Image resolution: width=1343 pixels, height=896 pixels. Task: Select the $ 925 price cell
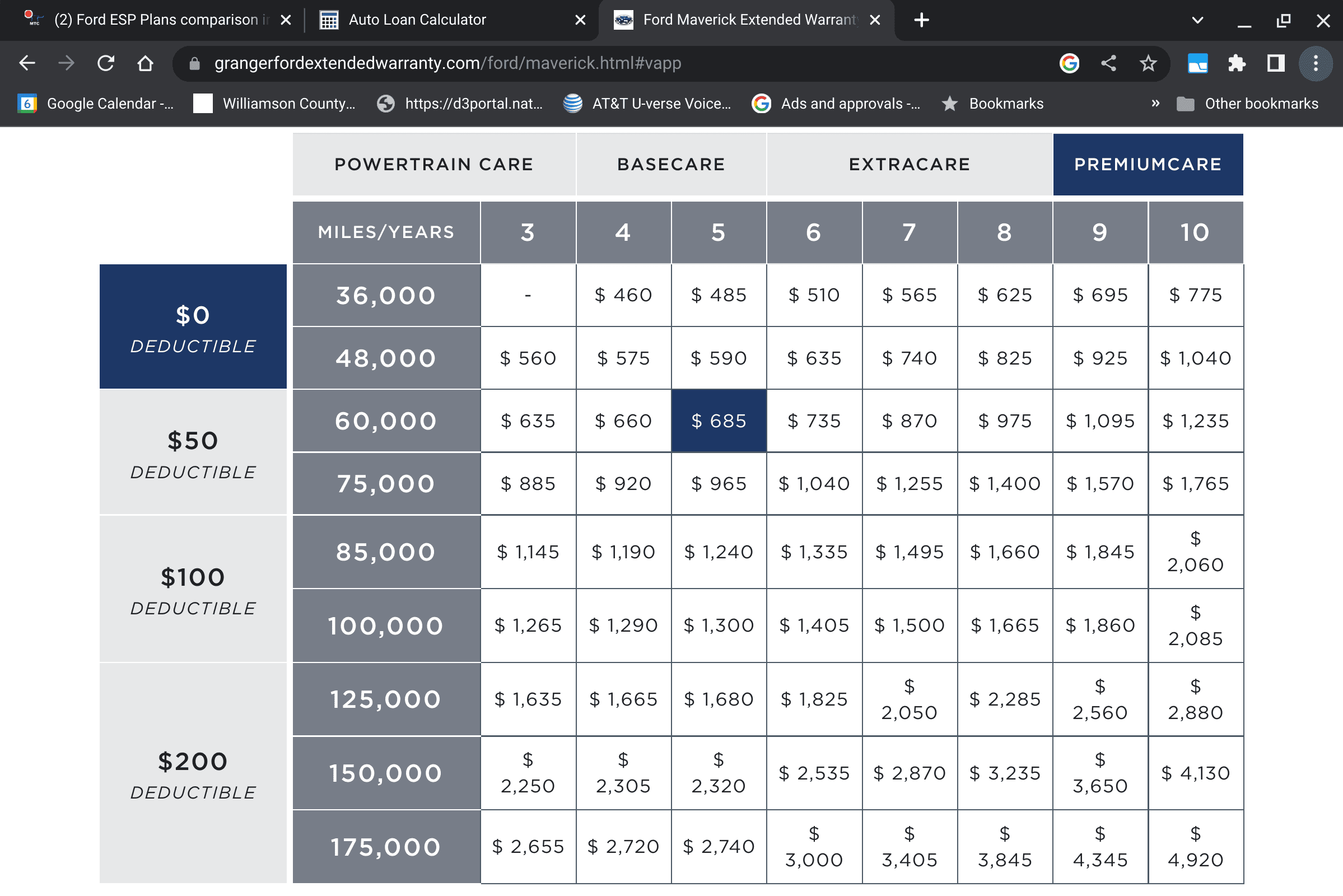tap(1099, 358)
